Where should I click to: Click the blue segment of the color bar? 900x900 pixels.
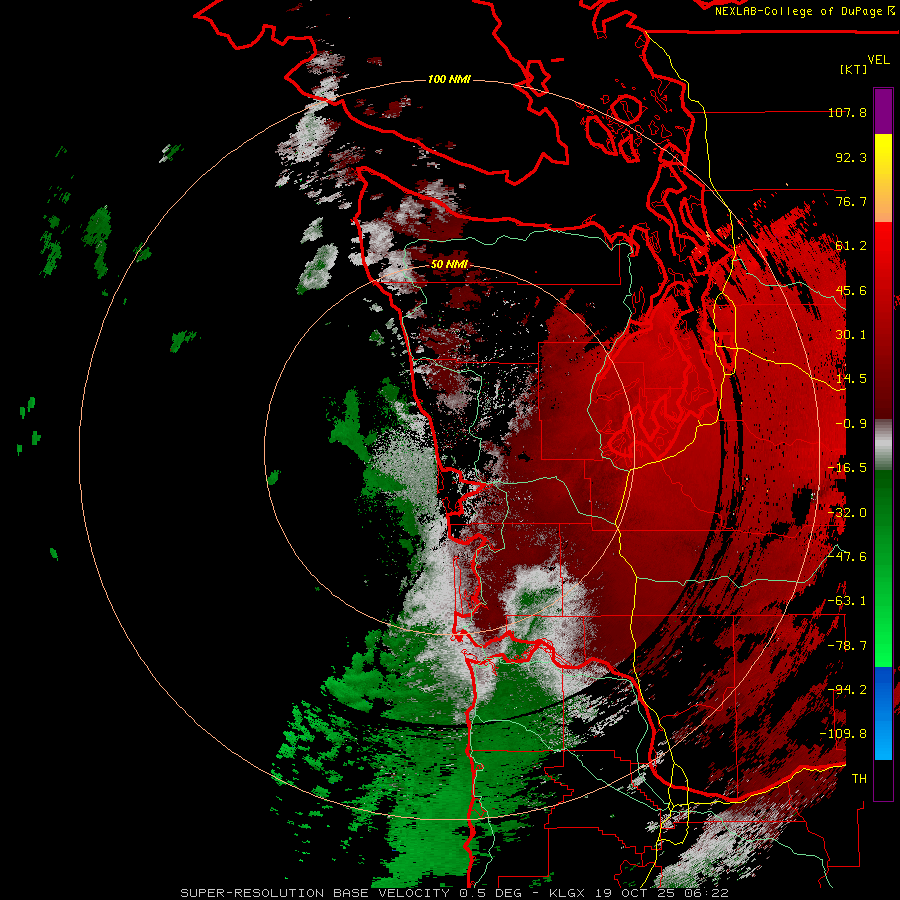(883, 713)
